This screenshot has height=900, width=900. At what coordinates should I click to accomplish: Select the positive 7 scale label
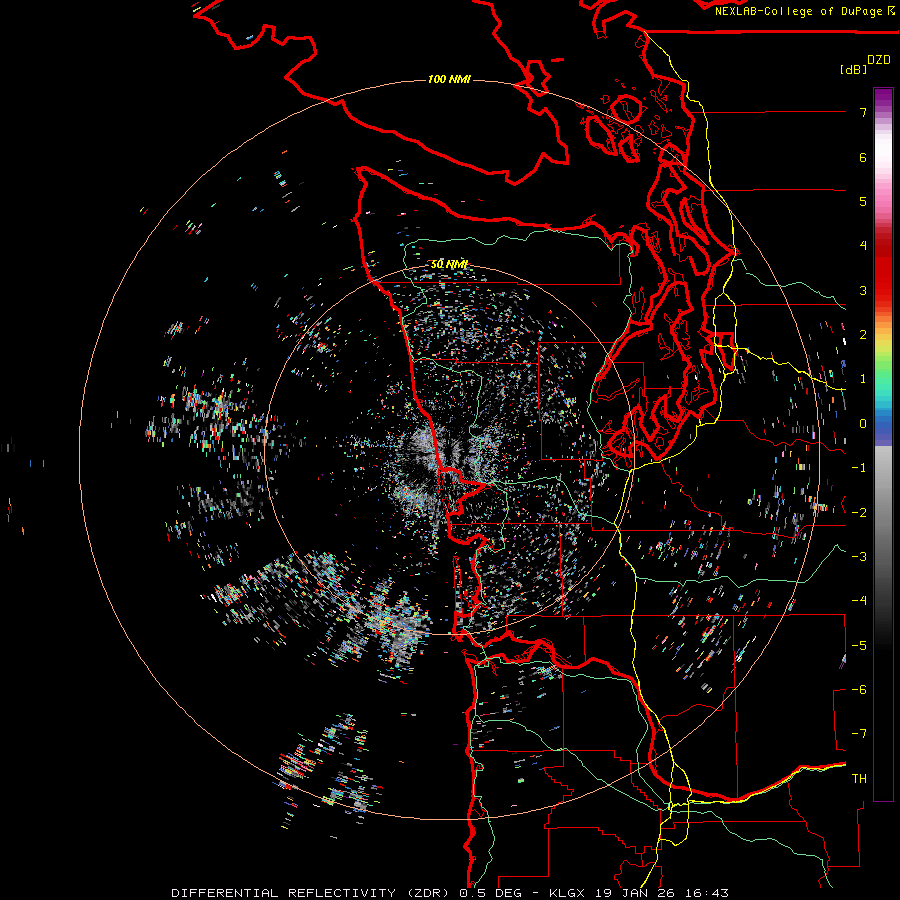point(863,112)
